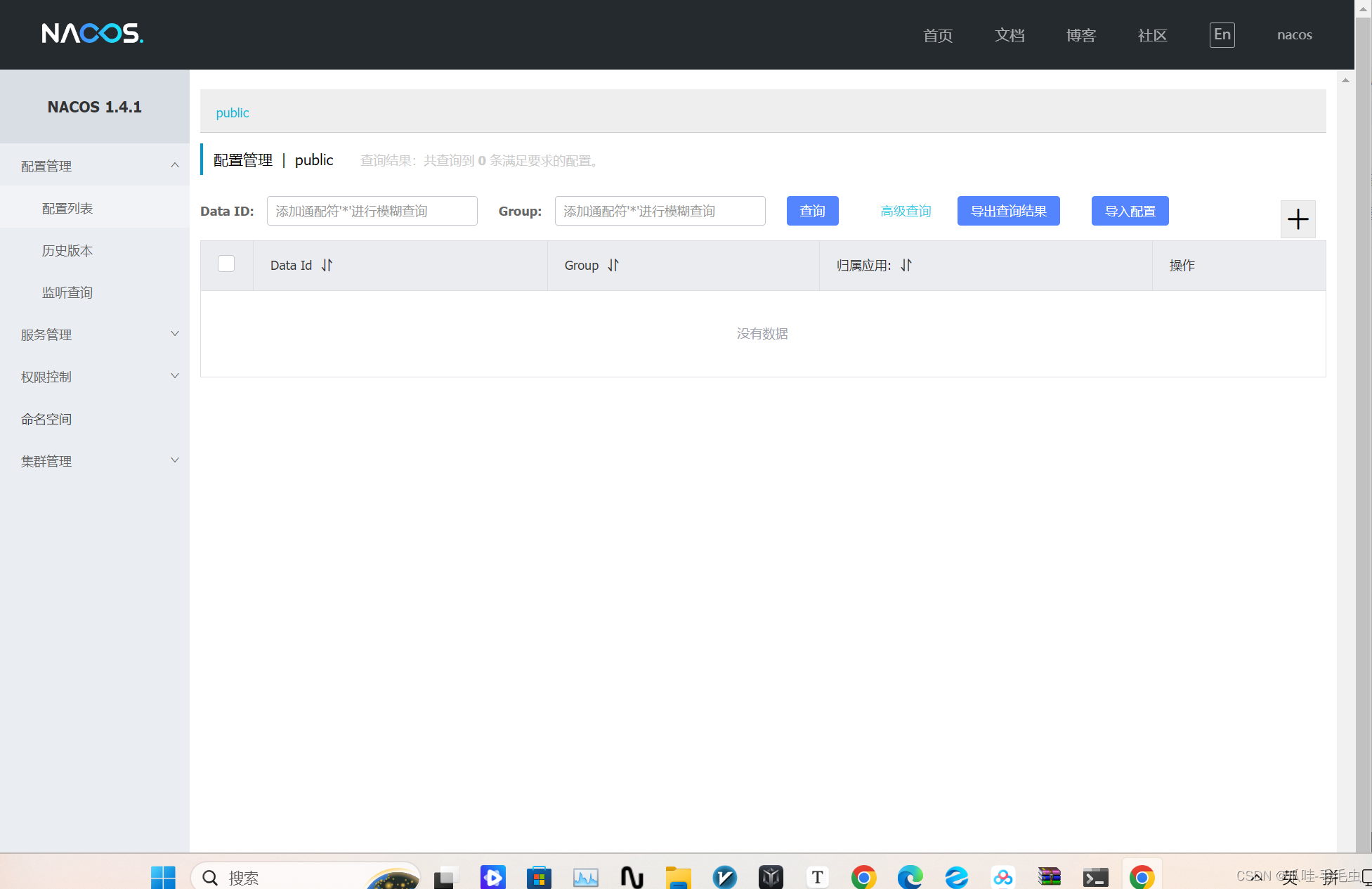Screen dimensions: 1372x889
Task: Expand the 权限控制 sidebar section
Action: point(95,377)
